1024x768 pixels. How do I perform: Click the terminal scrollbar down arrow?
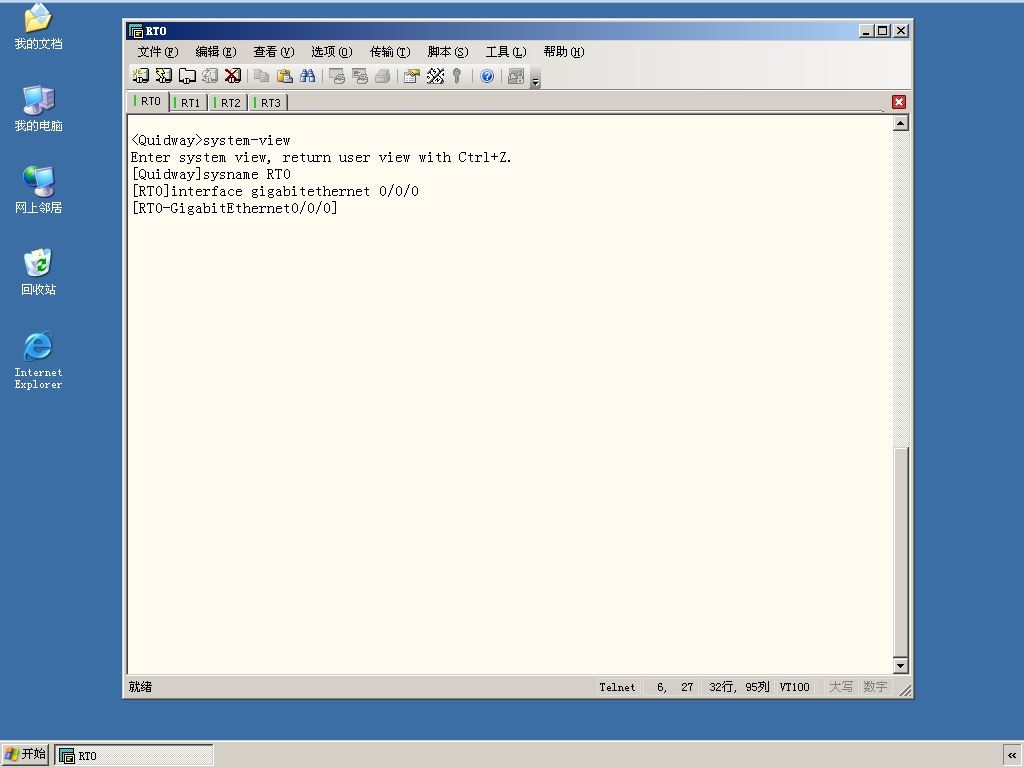(x=901, y=665)
